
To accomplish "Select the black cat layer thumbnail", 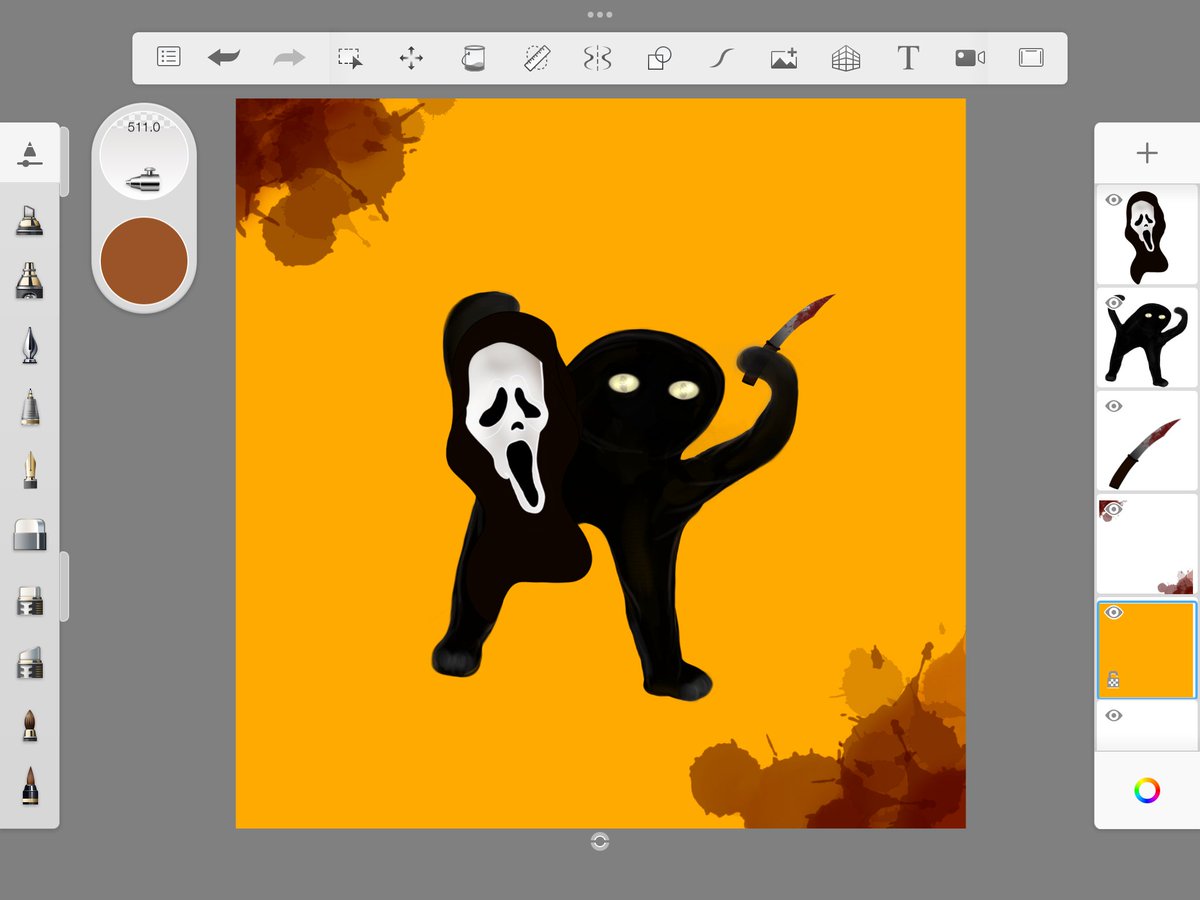I will (1147, 338).
